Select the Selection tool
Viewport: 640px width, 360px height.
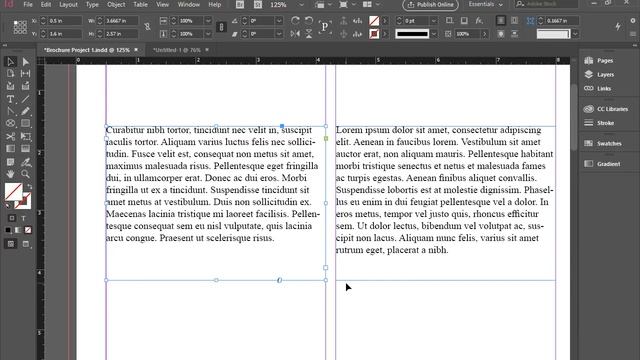click(10, 62)
